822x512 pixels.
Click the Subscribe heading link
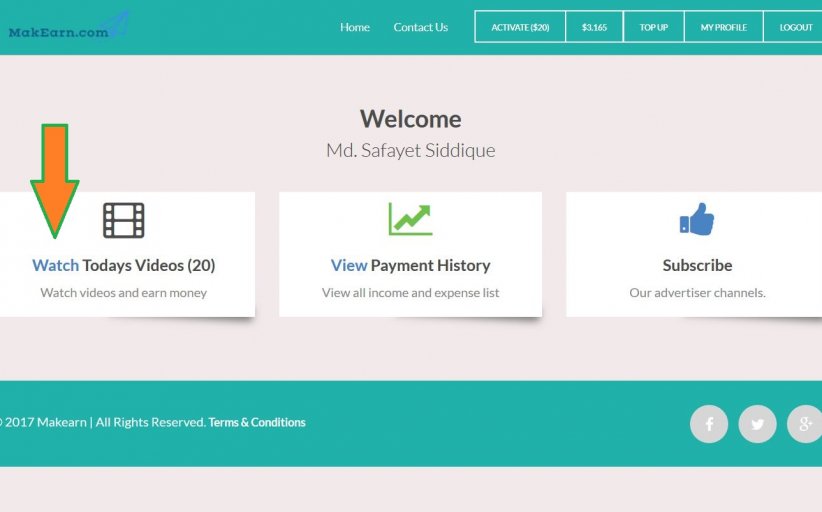pyautogui.click(x=697, y=266)
